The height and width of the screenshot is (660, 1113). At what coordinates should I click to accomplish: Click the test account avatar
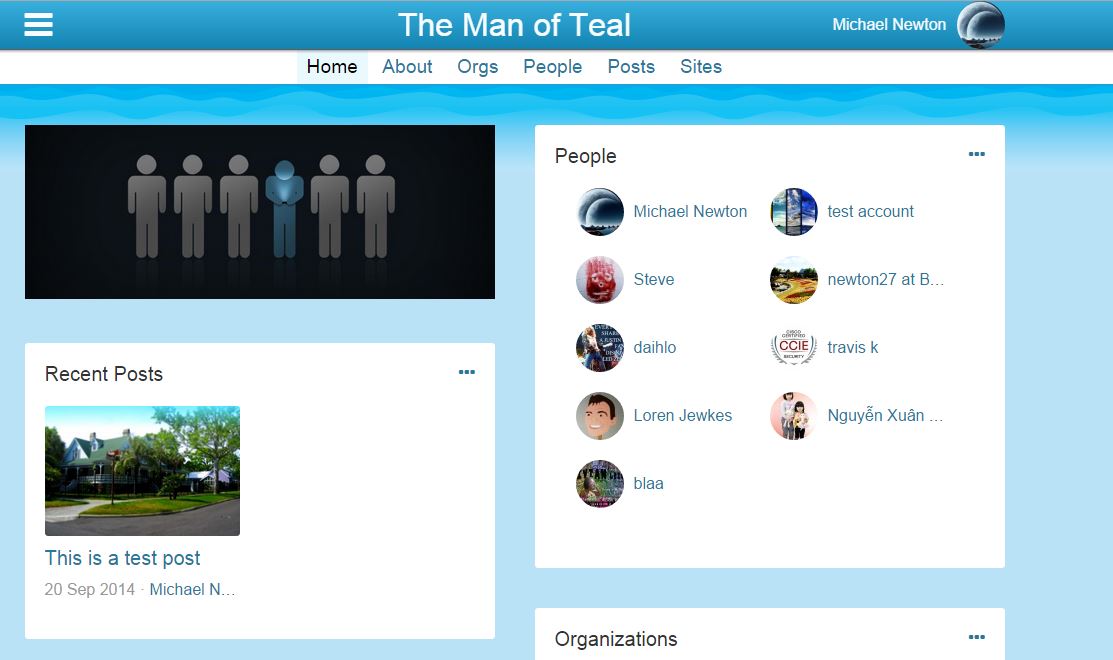click(x=794, y=212)
